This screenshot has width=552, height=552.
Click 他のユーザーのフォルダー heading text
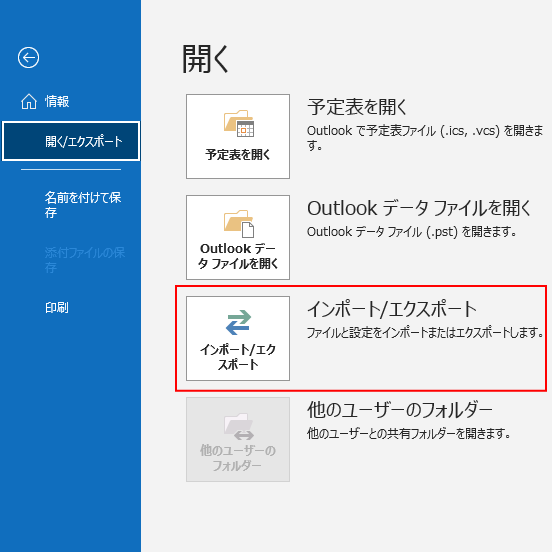click(400, 410)
